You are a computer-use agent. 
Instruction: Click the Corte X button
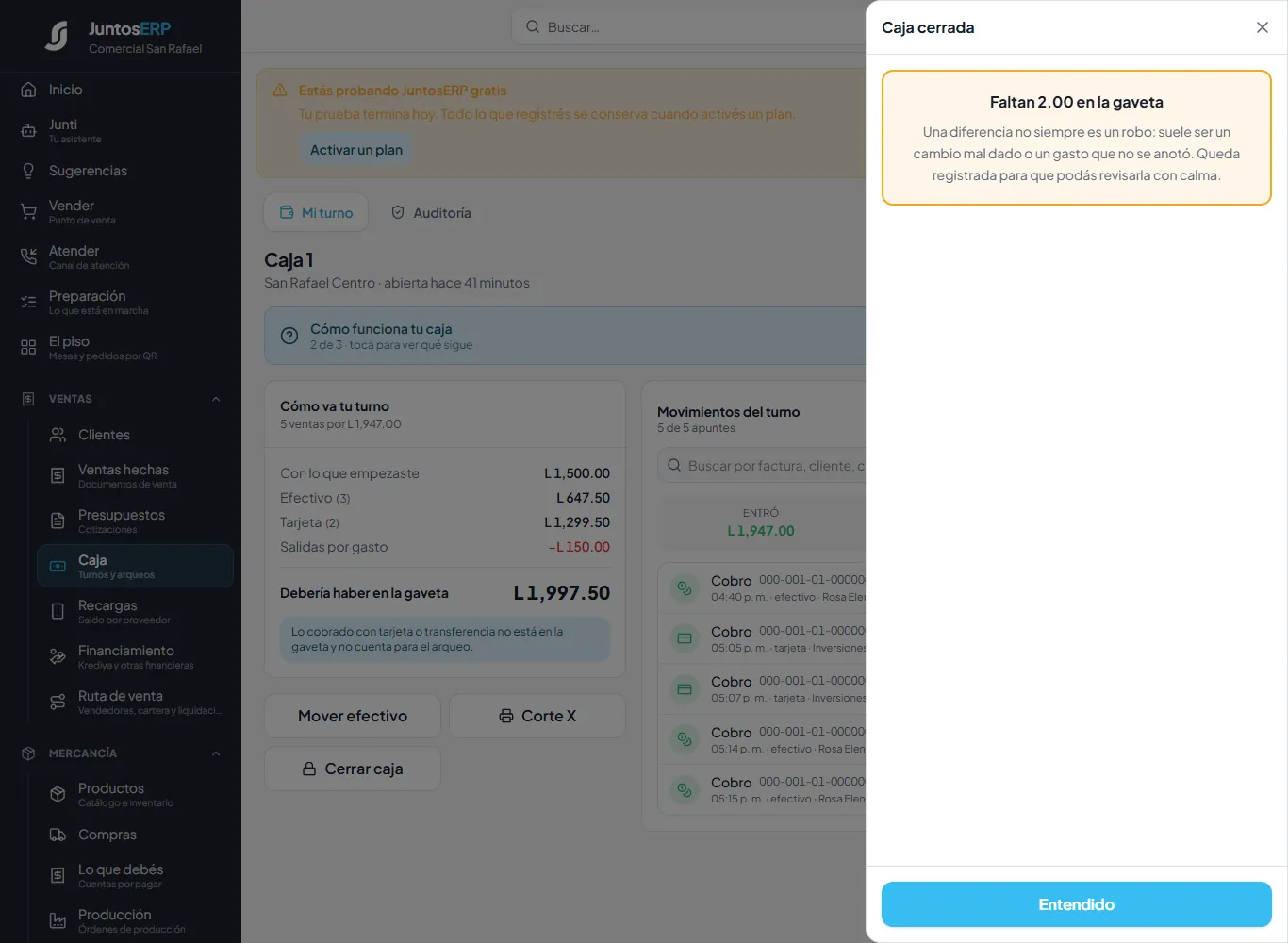pyautogui.click(x=537, y=716)
